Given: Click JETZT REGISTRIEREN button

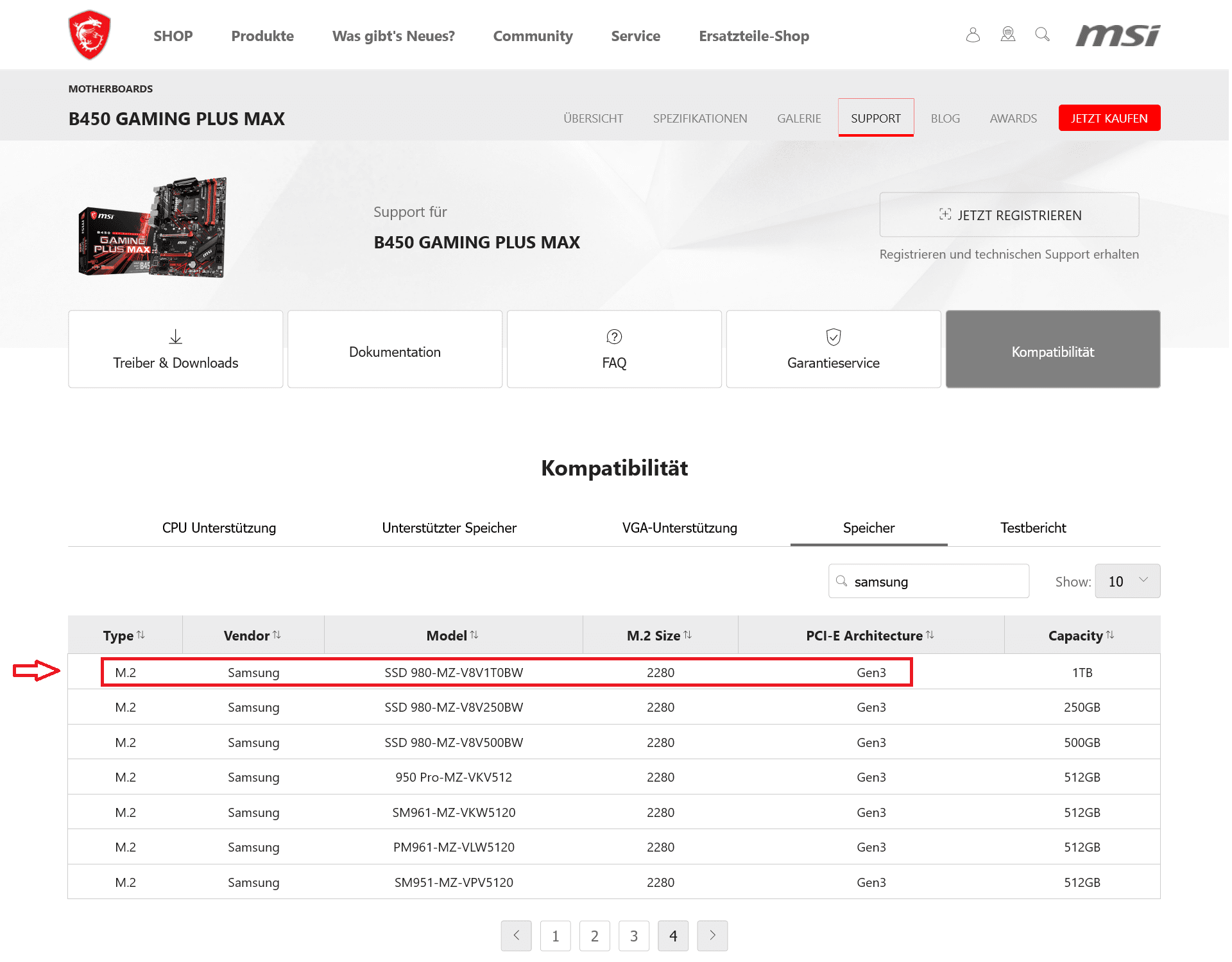Looking at the screenshot, I should click(x=1009, y=215).
